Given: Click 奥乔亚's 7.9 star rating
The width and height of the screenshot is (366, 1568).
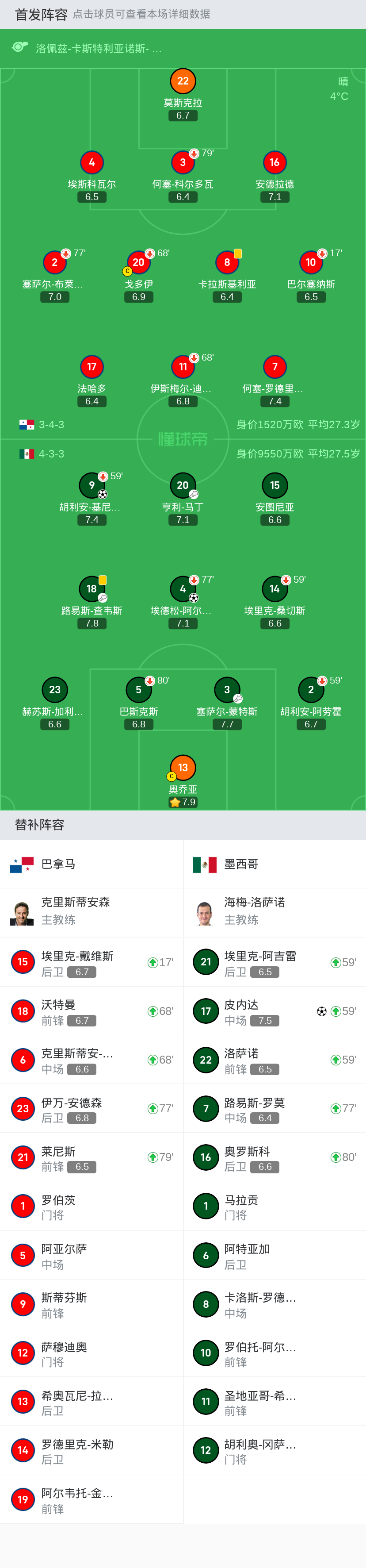Looking at the screenshot, I should tap(183, 802).
